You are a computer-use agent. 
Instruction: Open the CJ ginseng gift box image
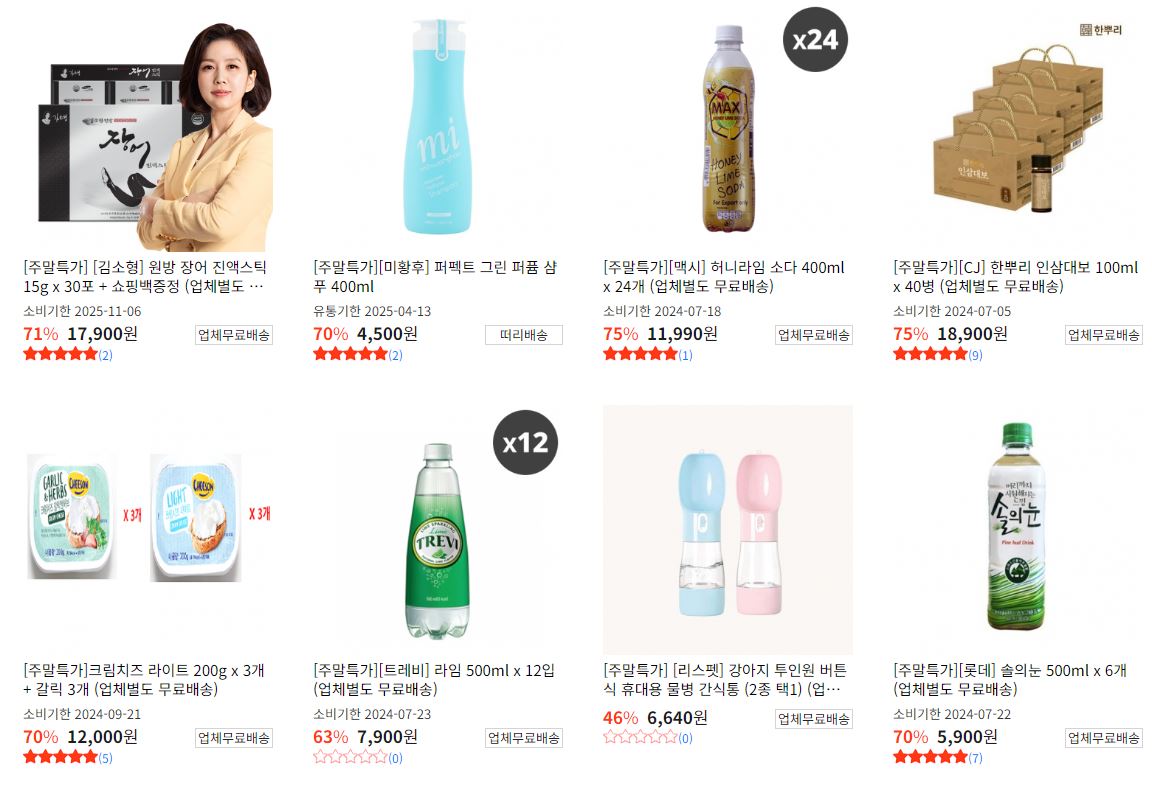(1018, 126)
